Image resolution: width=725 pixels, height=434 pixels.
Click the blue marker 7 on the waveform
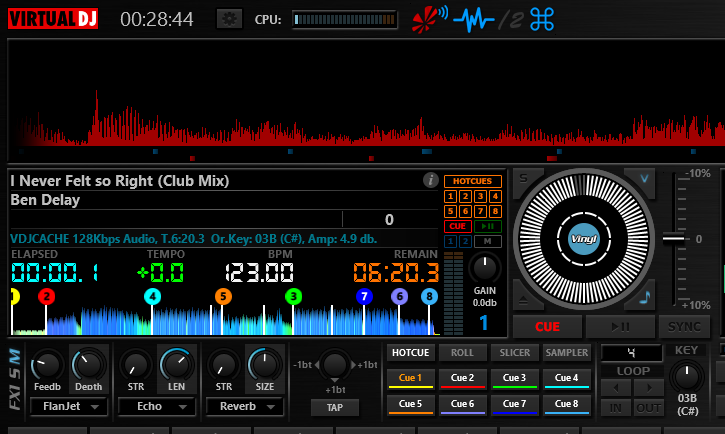click(x=364, y=296)
